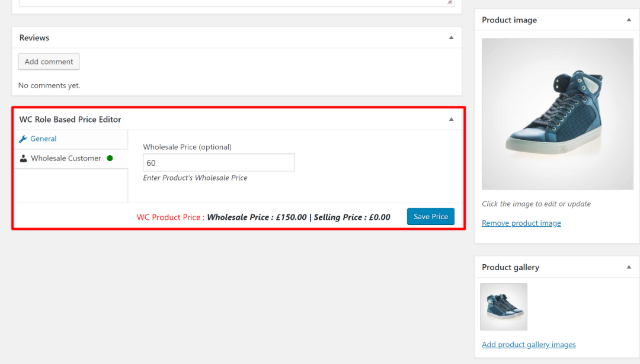Click the Save Price button
The image size is (640, 364).
[431, 216]
